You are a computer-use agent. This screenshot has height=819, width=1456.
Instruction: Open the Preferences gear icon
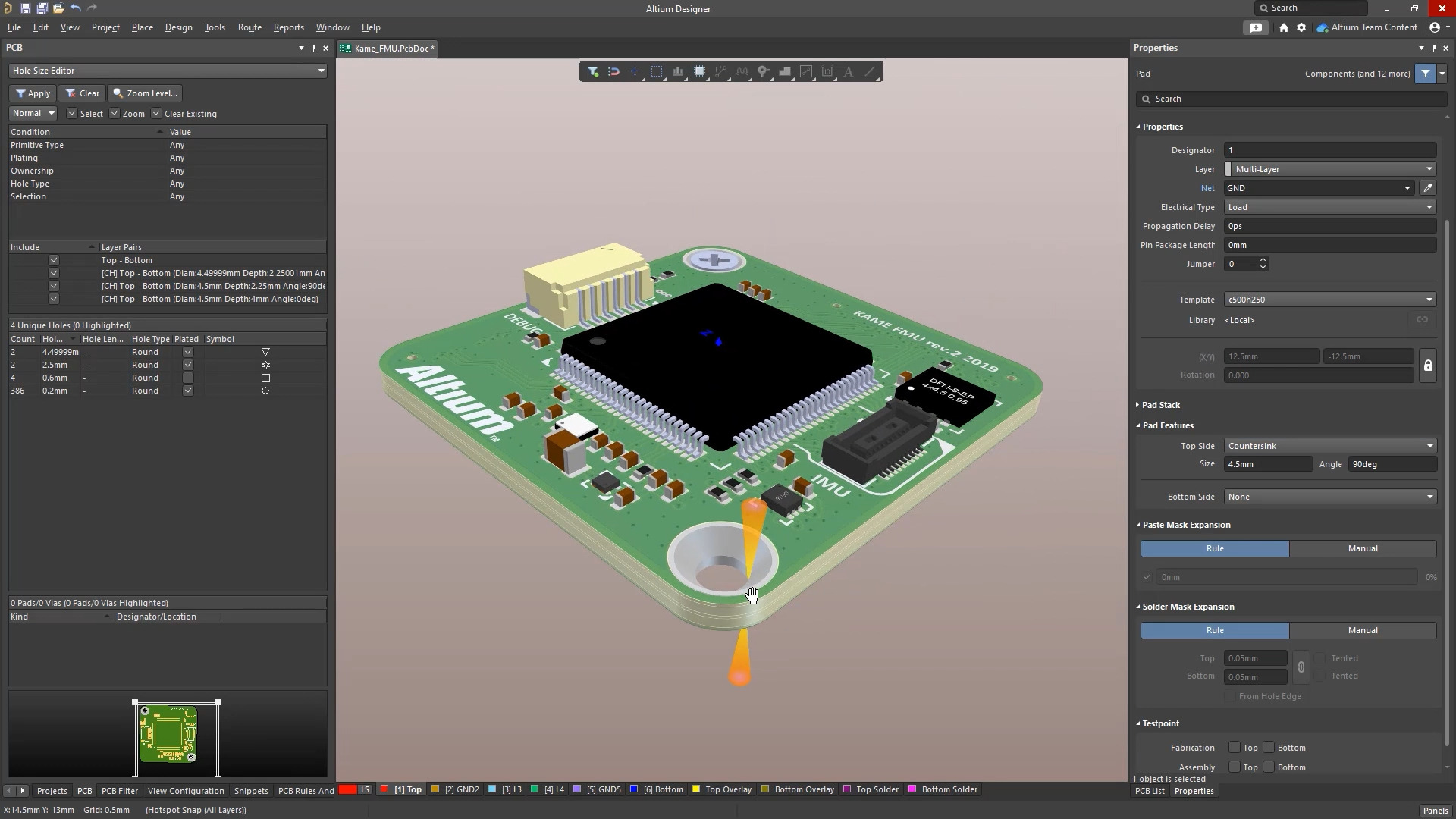tap(1301, 27)
